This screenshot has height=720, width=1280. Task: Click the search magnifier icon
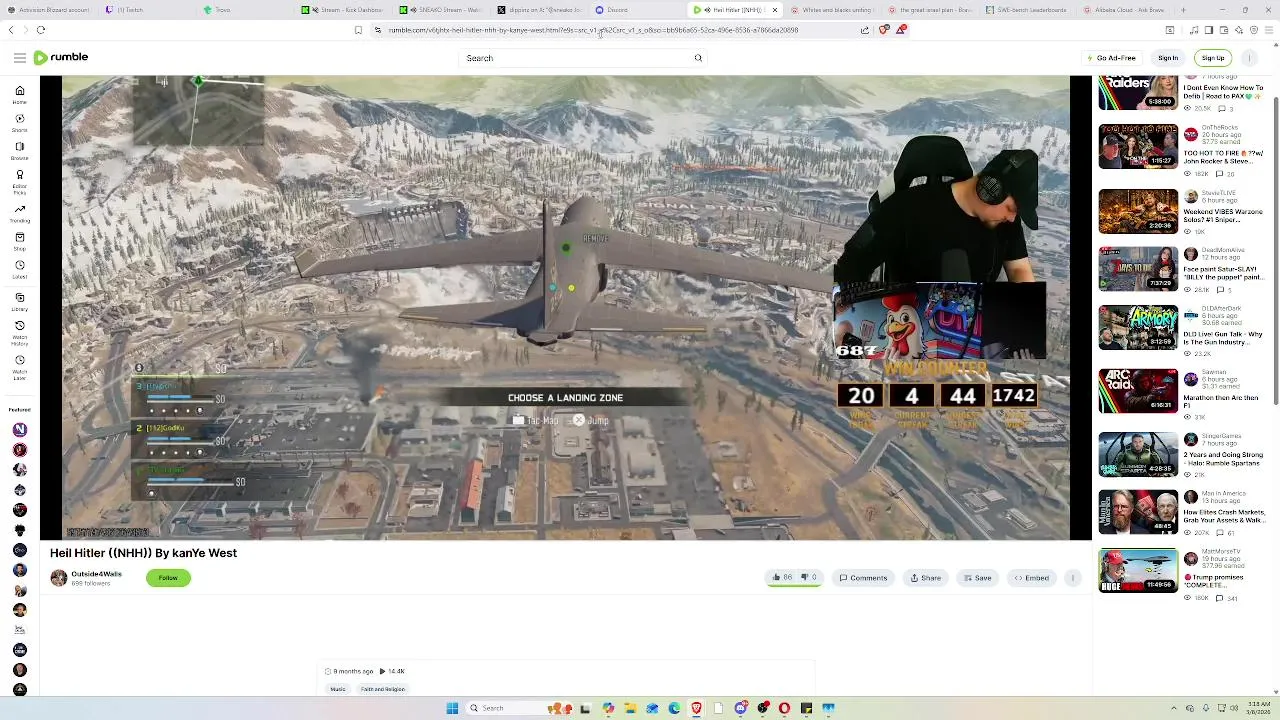pos(698,58)
